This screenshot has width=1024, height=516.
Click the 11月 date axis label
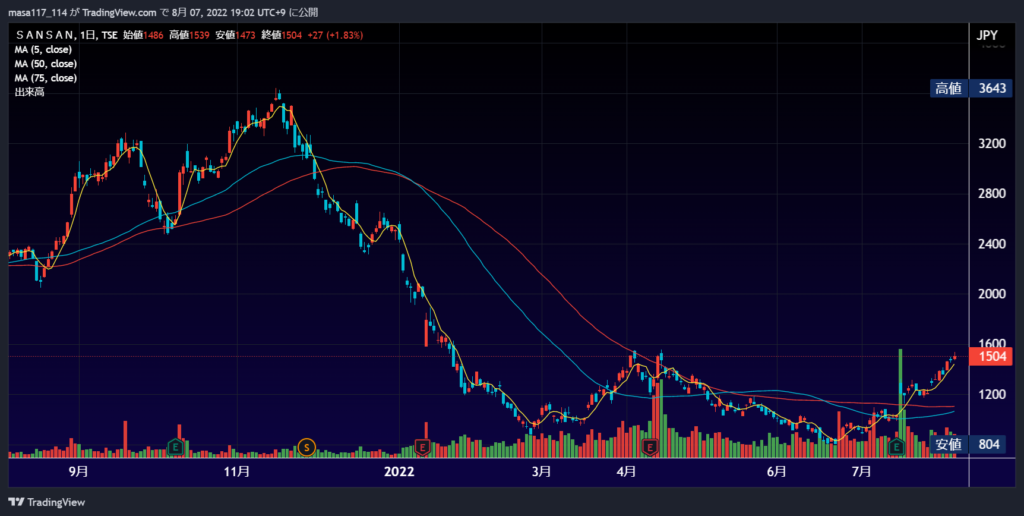(236, 472)
